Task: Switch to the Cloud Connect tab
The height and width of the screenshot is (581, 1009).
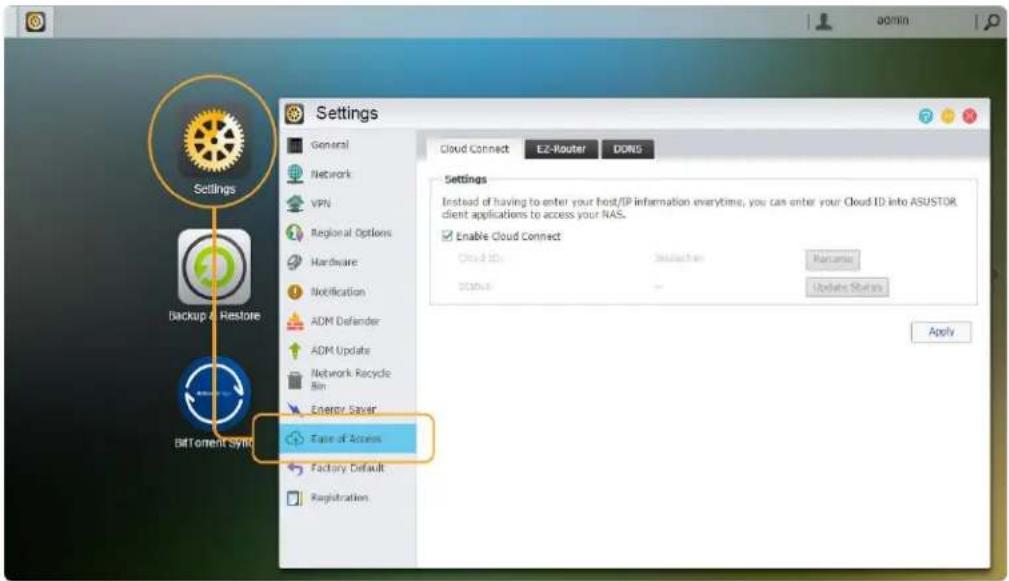Action: 474,149
